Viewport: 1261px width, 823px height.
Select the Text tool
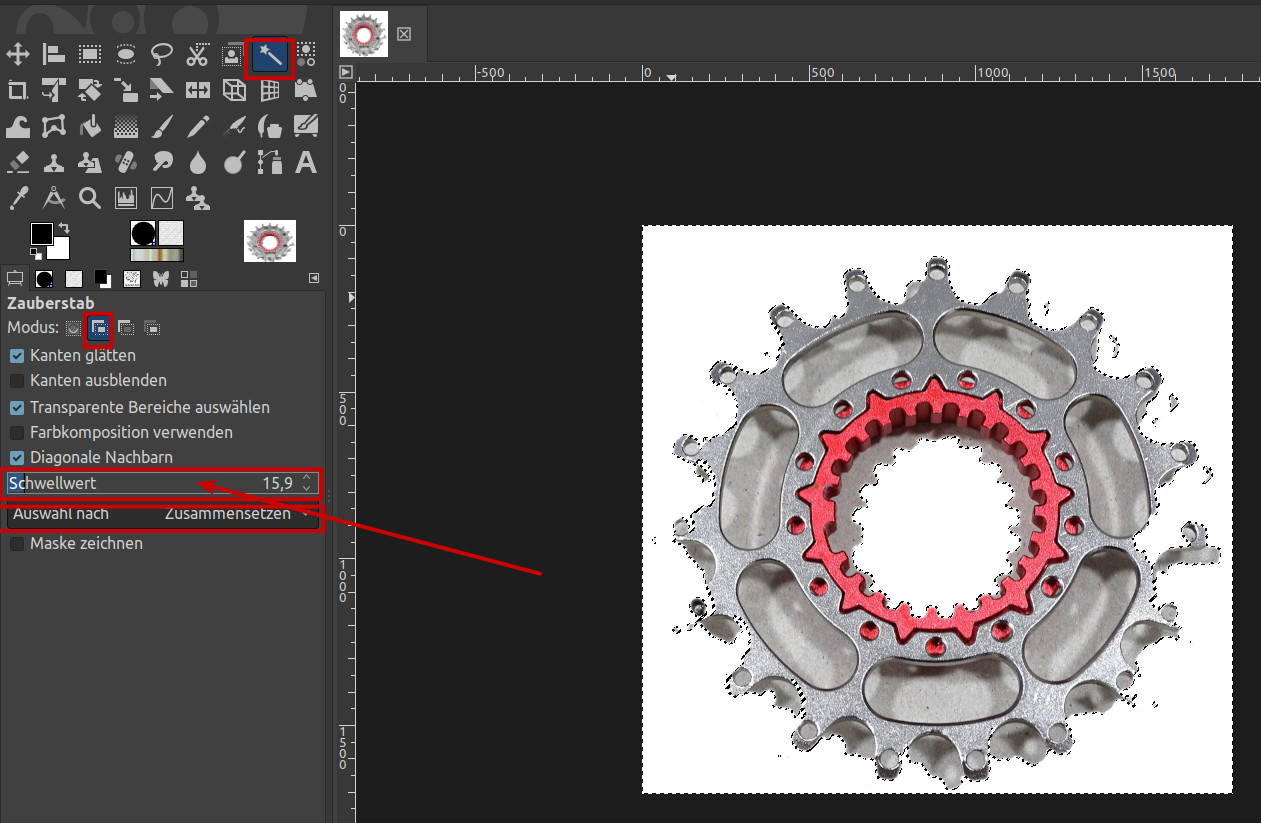pos(306,162)
